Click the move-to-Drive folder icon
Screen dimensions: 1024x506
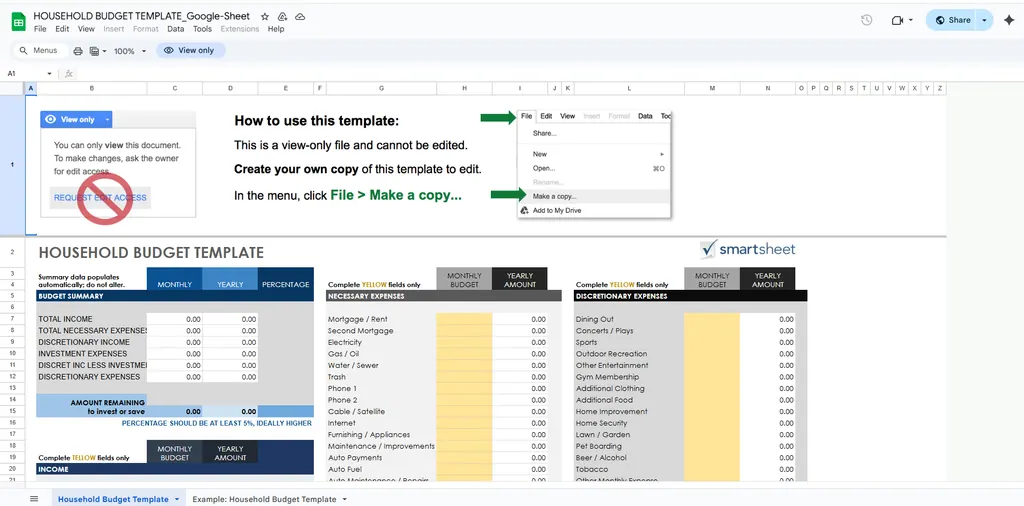282,17
